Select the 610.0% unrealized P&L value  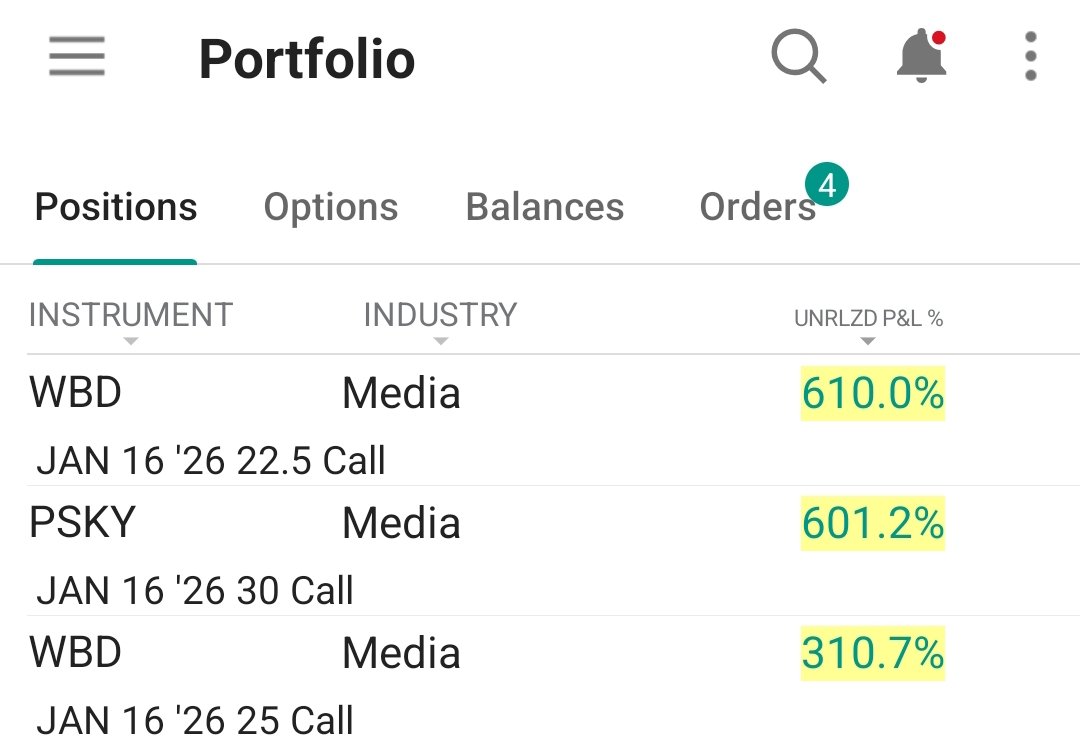click(x=873, y=393)
